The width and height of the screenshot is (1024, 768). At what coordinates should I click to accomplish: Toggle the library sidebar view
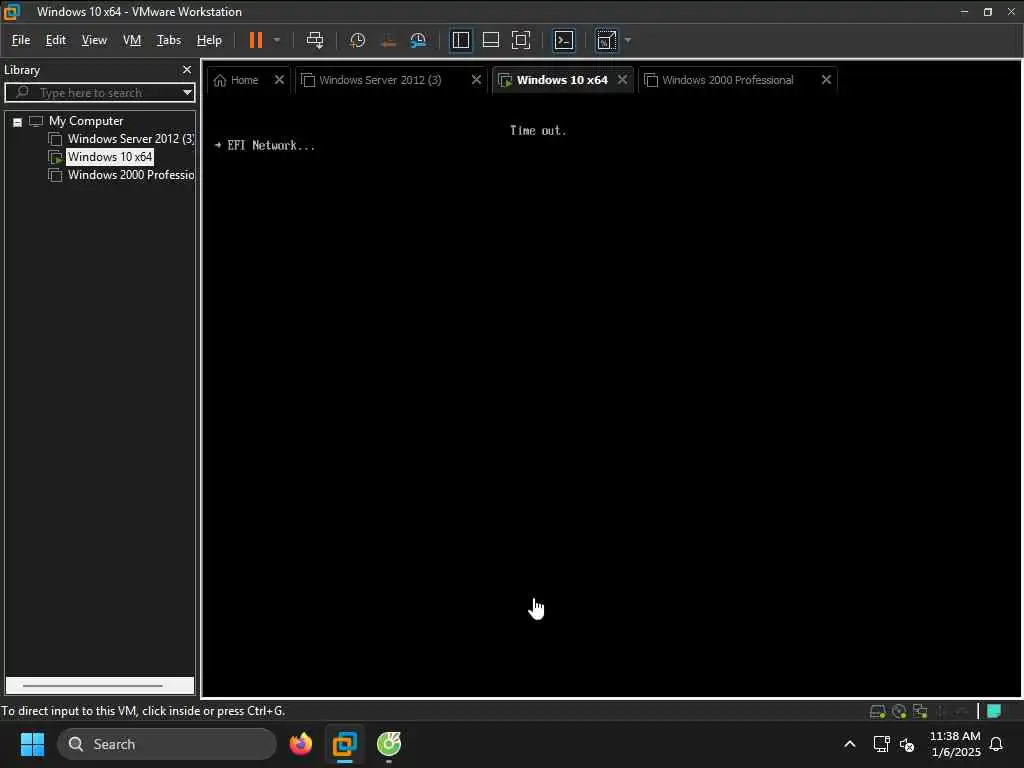pyautogui.click(x=460, y=40)
